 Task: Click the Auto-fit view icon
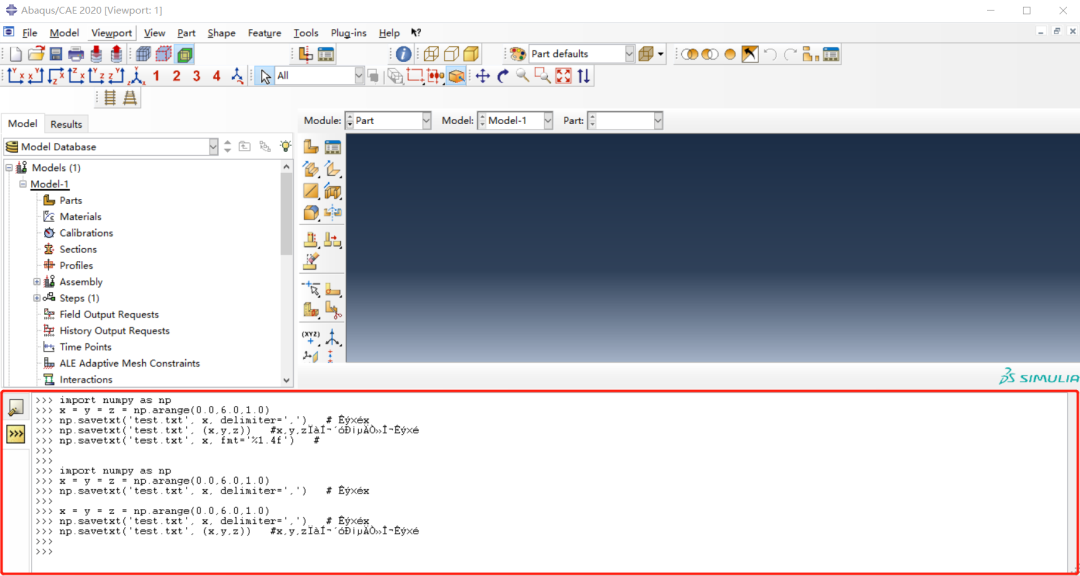(x=563, y=76)
